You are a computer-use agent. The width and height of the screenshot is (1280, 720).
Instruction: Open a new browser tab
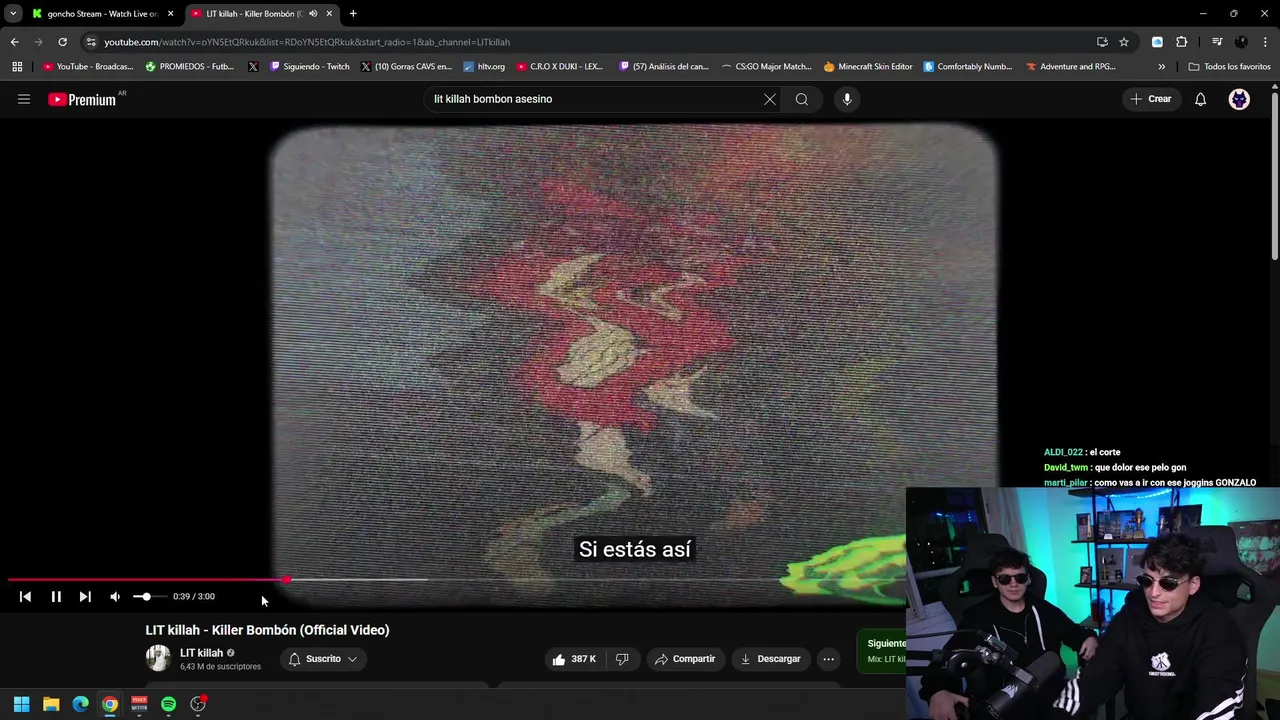pyautogui.click(x=353, y=14)
